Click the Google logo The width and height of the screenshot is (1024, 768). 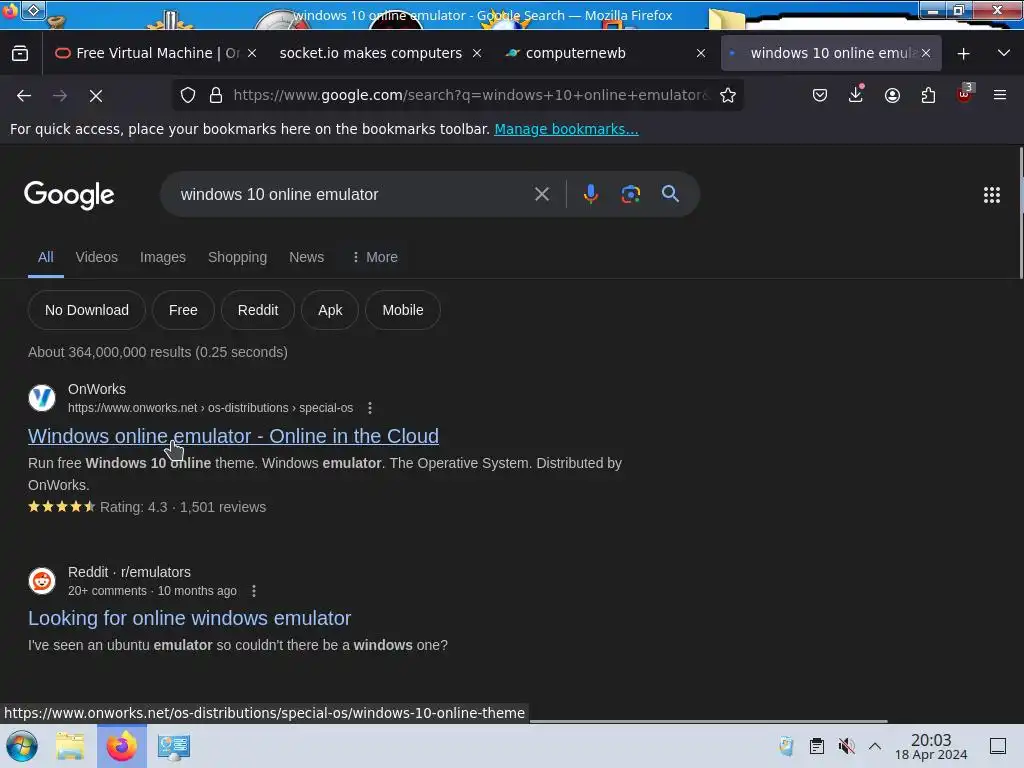69,195
